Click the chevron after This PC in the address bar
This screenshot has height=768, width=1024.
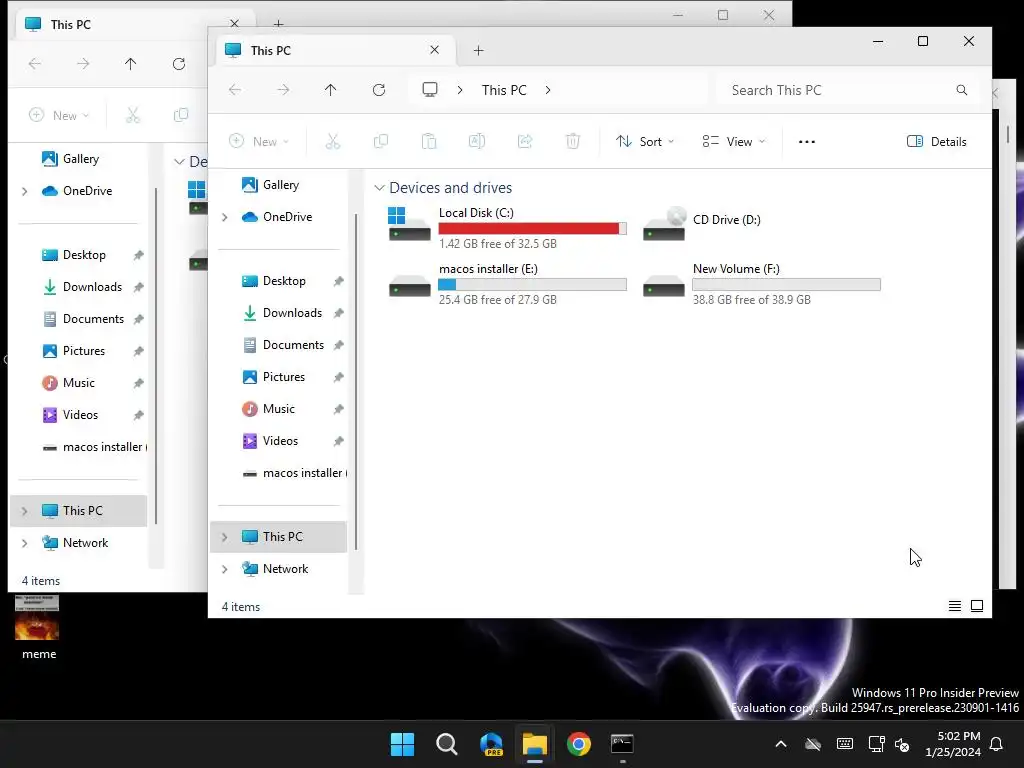point(548,90)
